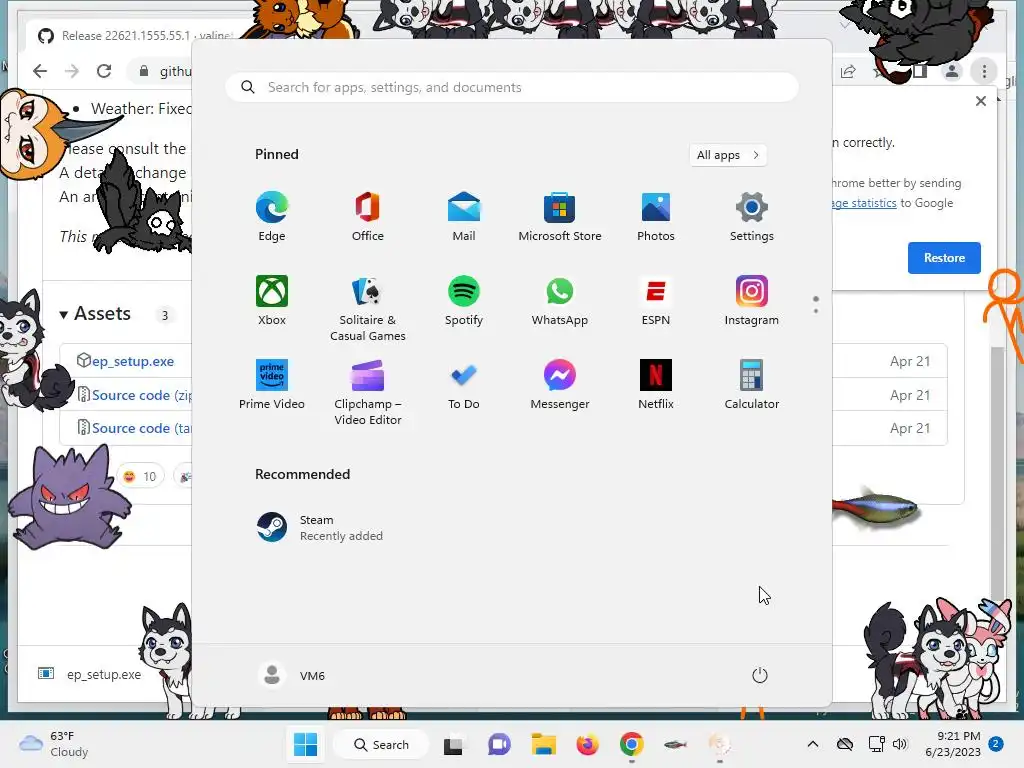Viewport: 1024px width, 768px height.
Task: Reload the GitHub page in Chrome
Action: coord(104,71)
